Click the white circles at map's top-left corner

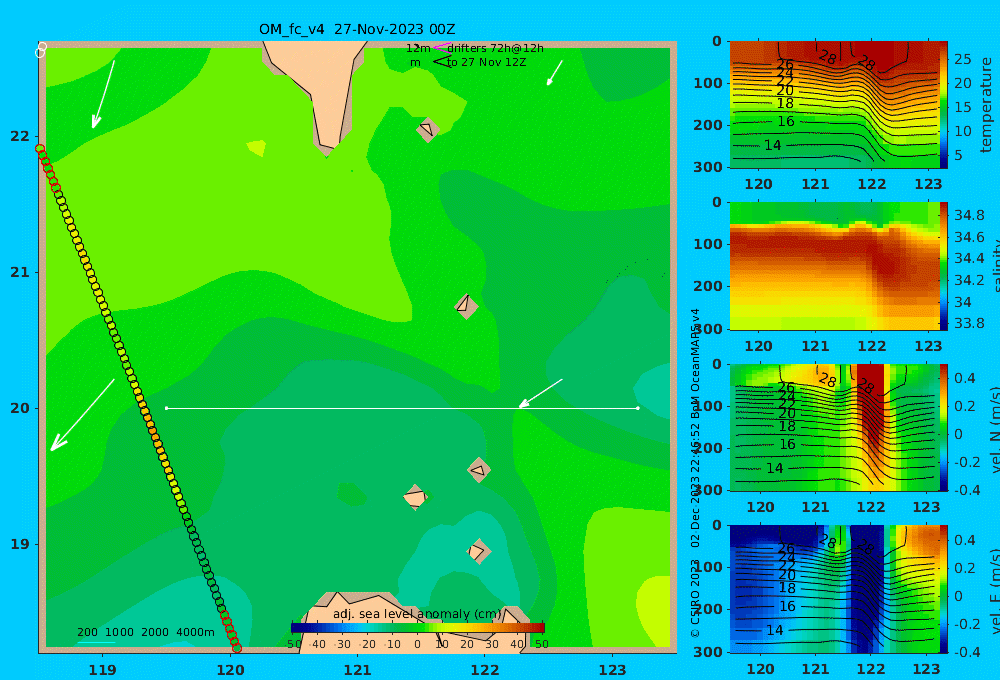click(41, 50)
